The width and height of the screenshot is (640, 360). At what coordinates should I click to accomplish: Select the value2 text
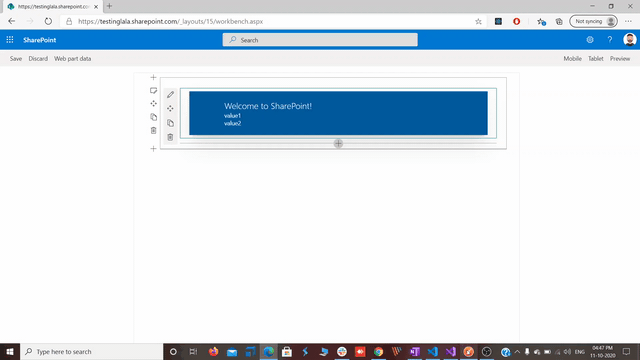(x=232, y=123)
